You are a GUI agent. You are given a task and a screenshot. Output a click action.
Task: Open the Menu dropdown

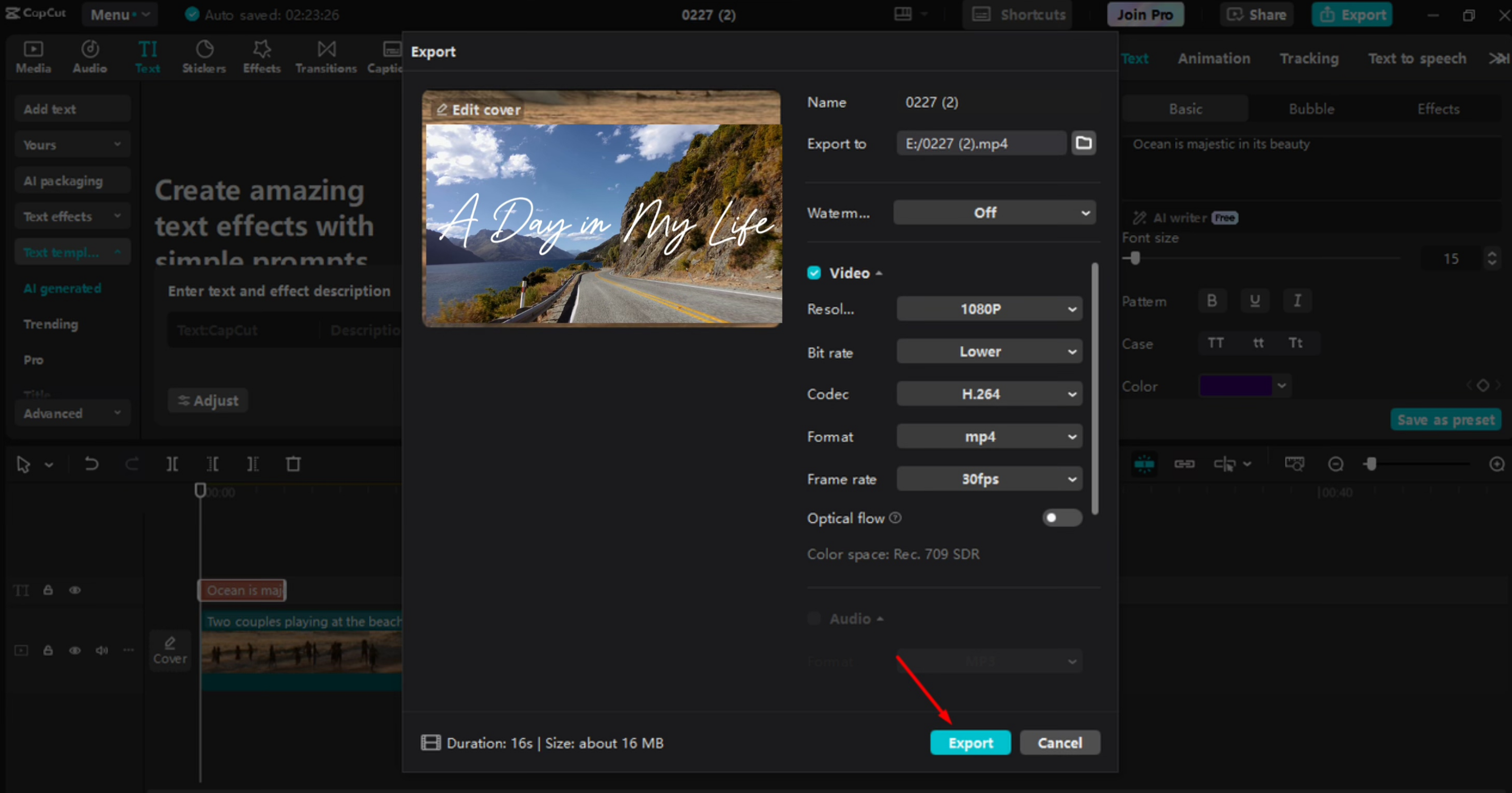coord(119,14)
